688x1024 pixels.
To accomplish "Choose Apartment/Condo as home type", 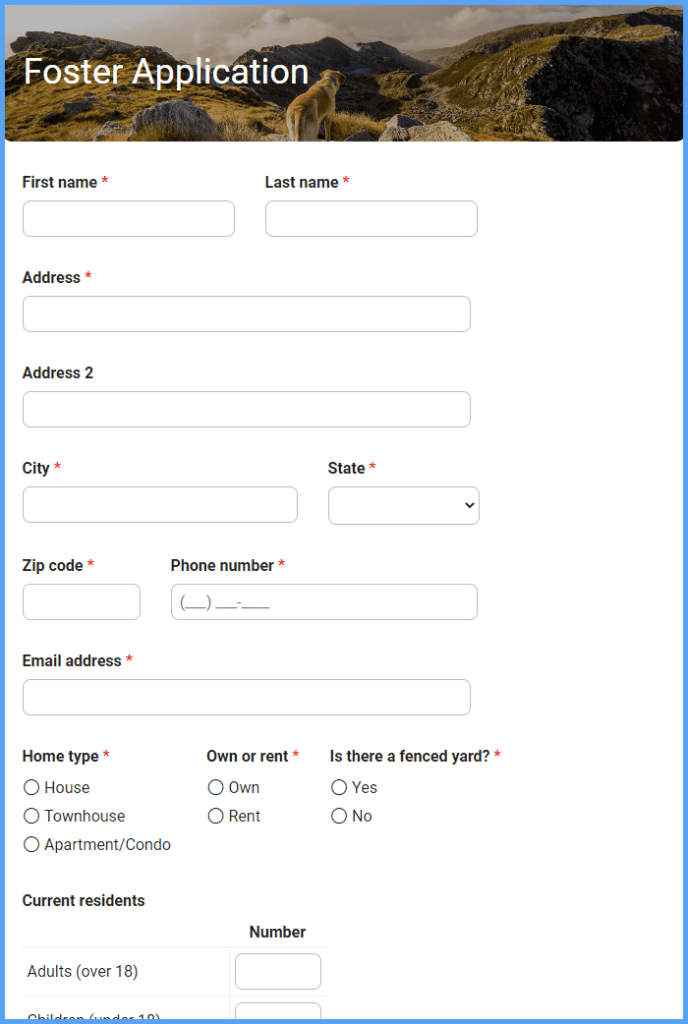I will [x=31, y=844].
